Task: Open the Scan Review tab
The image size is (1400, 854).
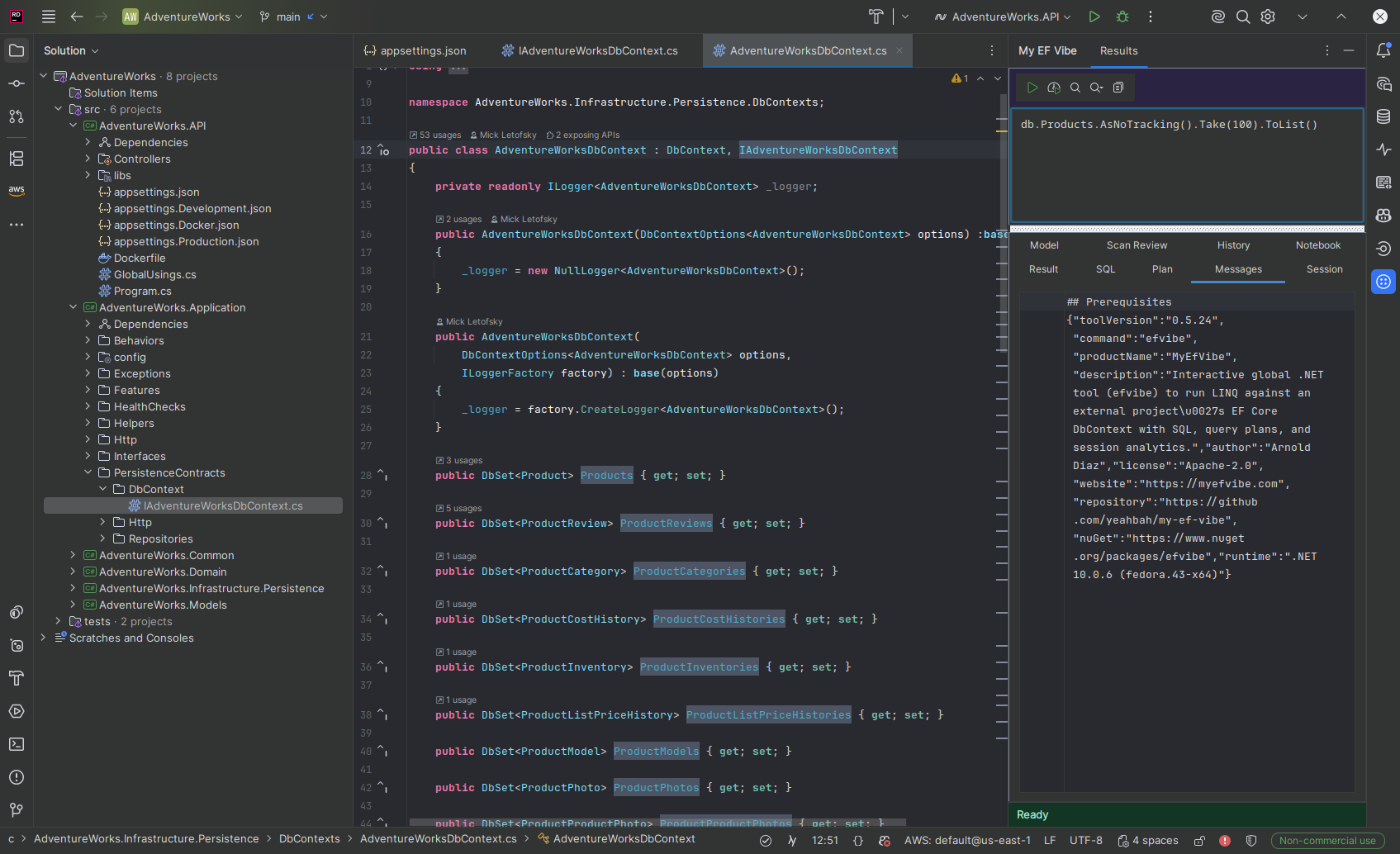Action: point(1137,245)
